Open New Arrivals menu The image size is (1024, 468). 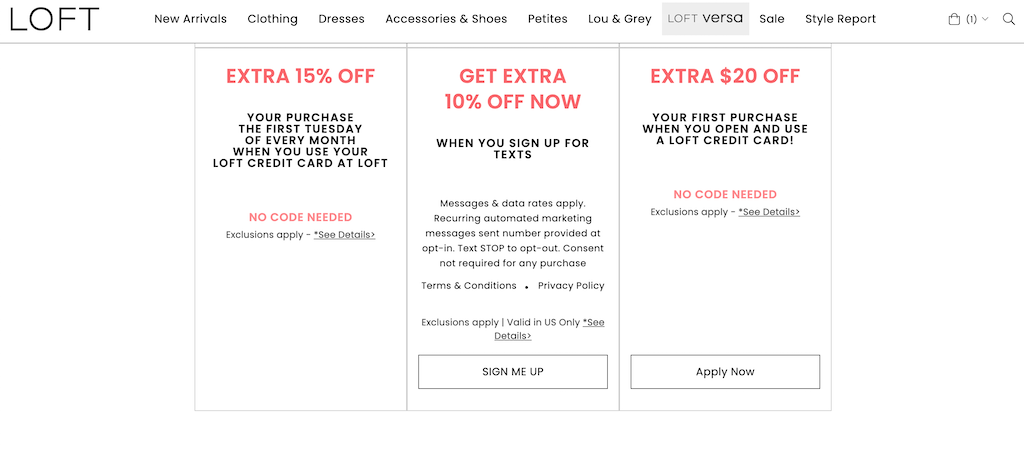[190, 19]
